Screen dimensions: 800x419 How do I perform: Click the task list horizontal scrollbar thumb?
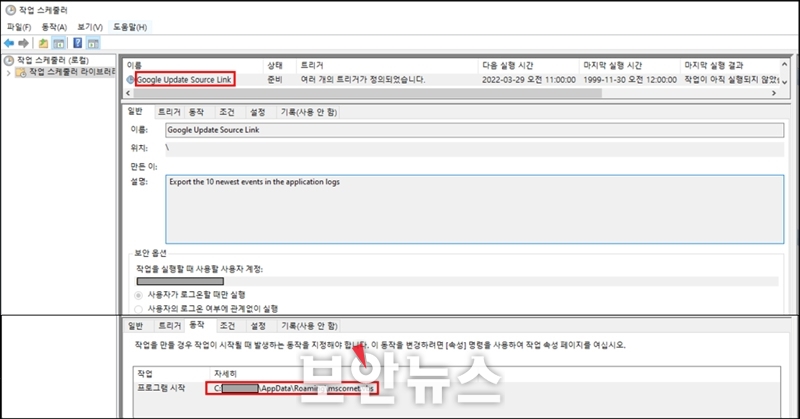[x=368, y=93]
